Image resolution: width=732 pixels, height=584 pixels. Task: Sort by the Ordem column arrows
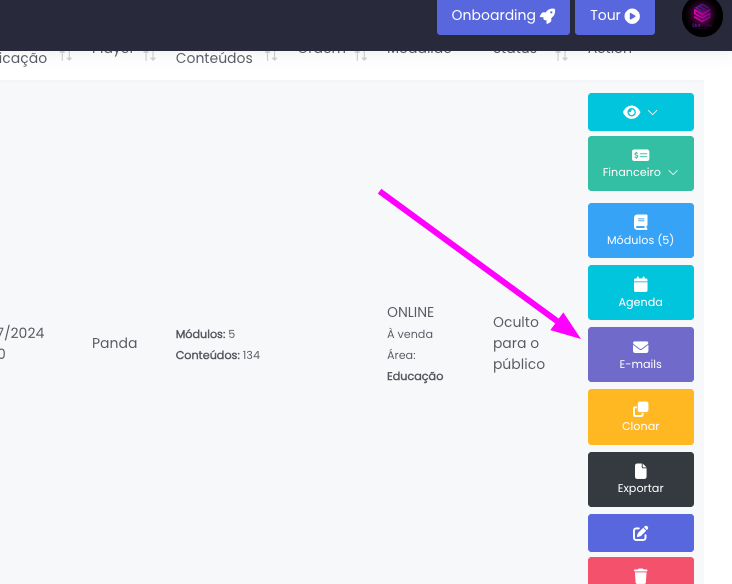click(x=362, y=54)
